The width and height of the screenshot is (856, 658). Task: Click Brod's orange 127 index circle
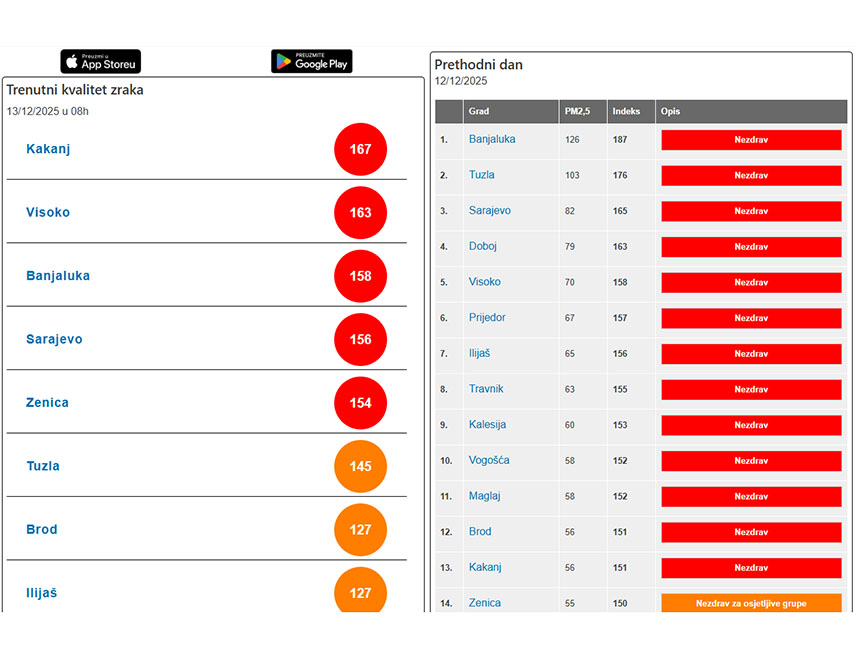pos(360,530)
